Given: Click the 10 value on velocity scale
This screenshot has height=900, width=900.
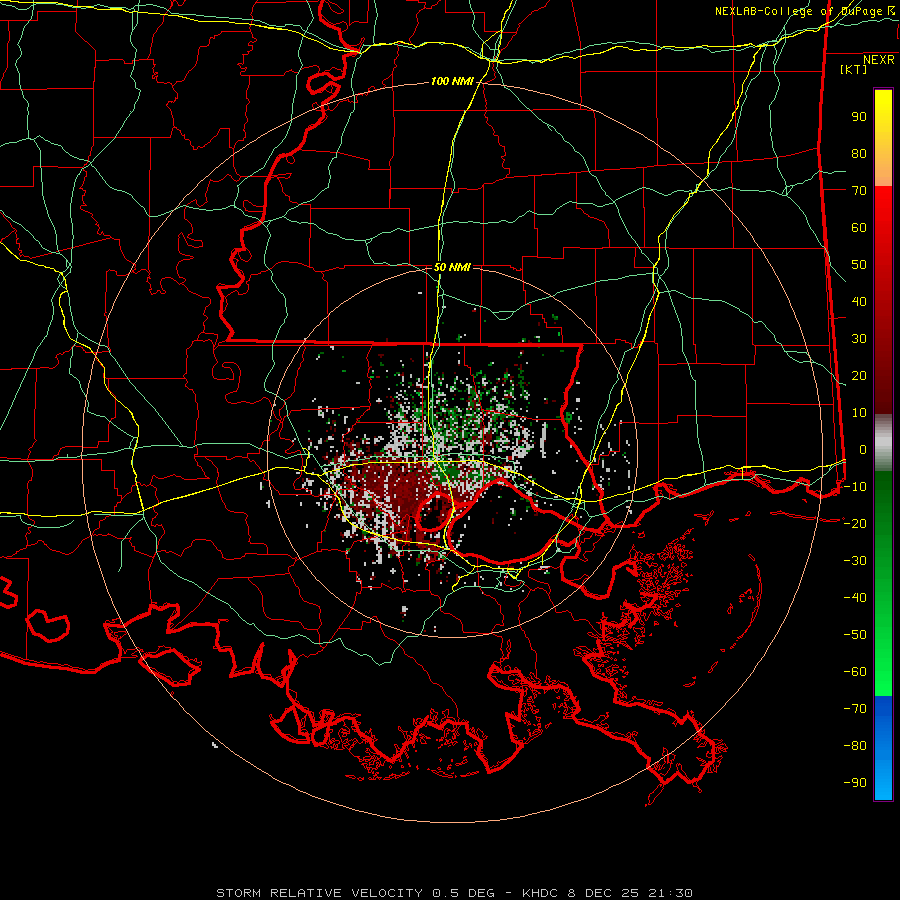Looking at the screenshot, I should [859, 413].
